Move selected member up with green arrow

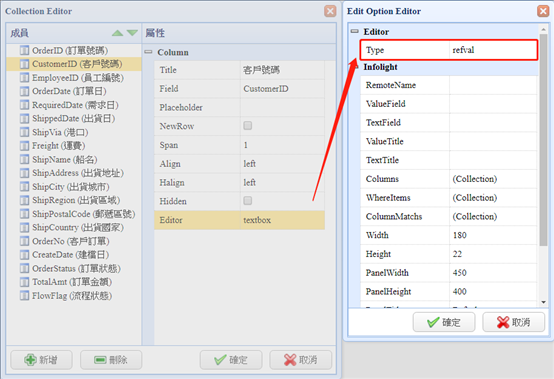click(x=117, y=33)
